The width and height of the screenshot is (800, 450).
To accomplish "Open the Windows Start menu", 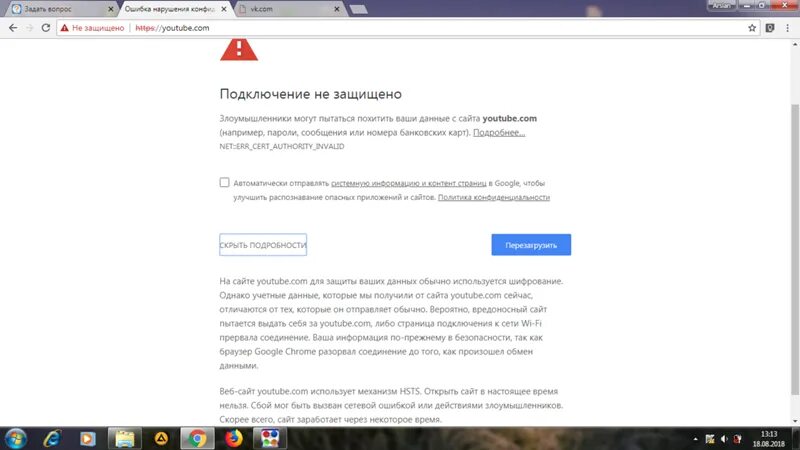I will tap(16, 439).
